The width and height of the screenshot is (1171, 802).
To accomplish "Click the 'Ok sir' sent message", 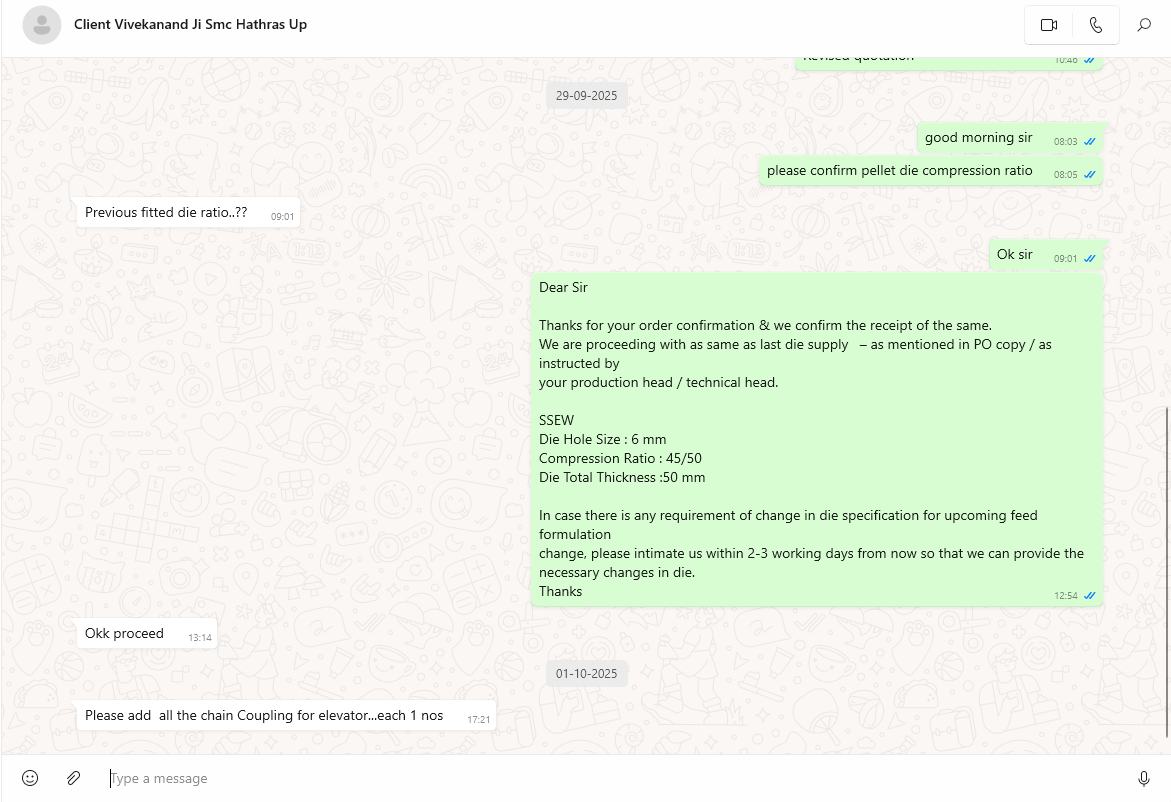I will (x=1014, y=255).
